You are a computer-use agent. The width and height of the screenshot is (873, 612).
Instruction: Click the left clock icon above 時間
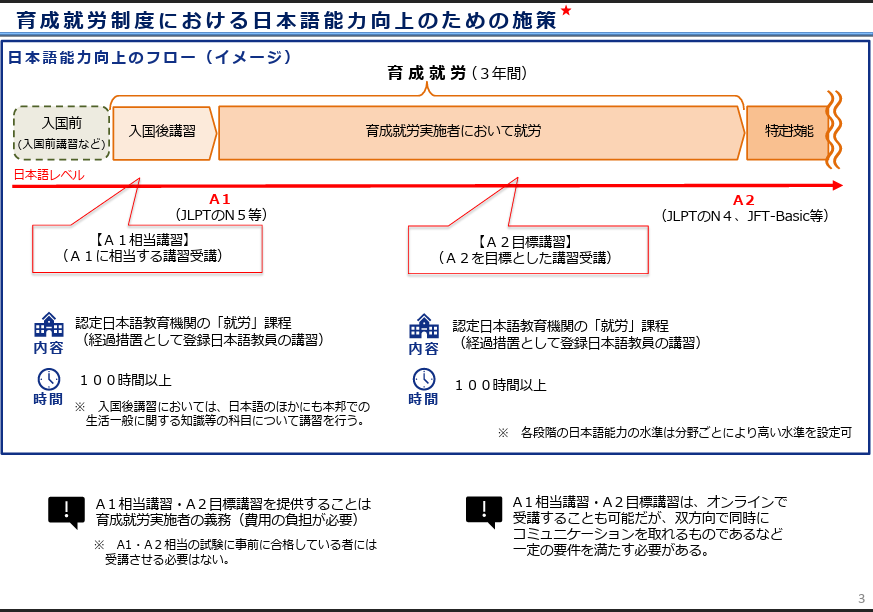click(48, 379)
